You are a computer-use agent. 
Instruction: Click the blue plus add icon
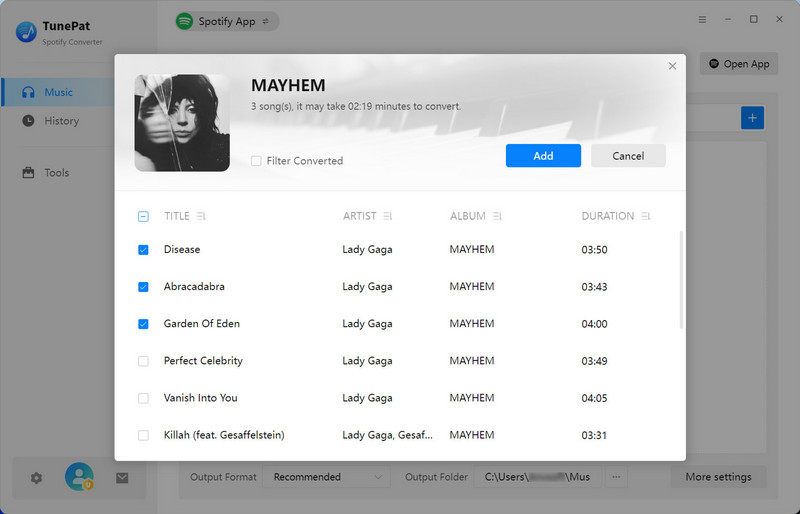point(753,118)
